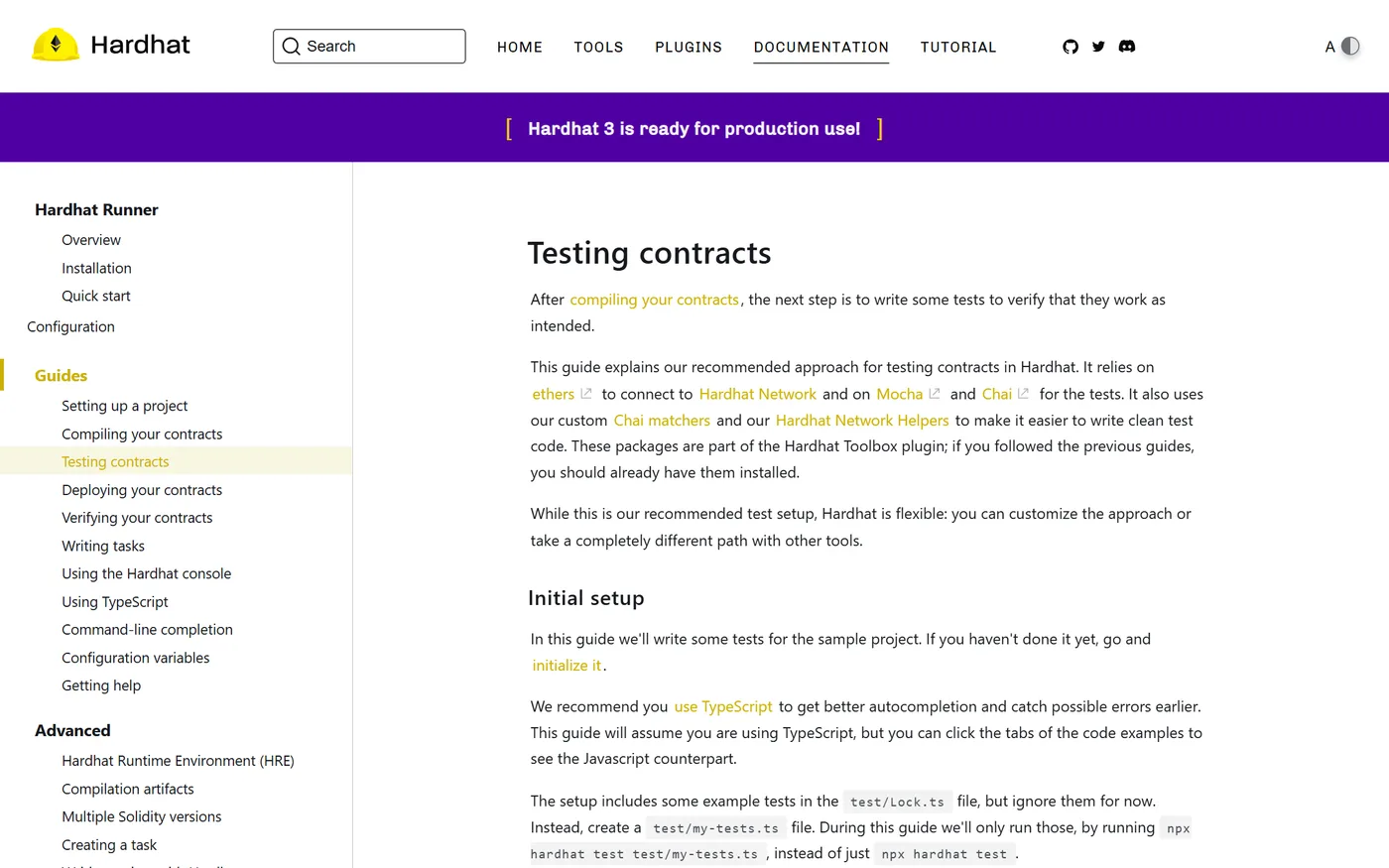Select the DOCUMENTATION nav item
Screen dimensions: 1389x868
821,47
